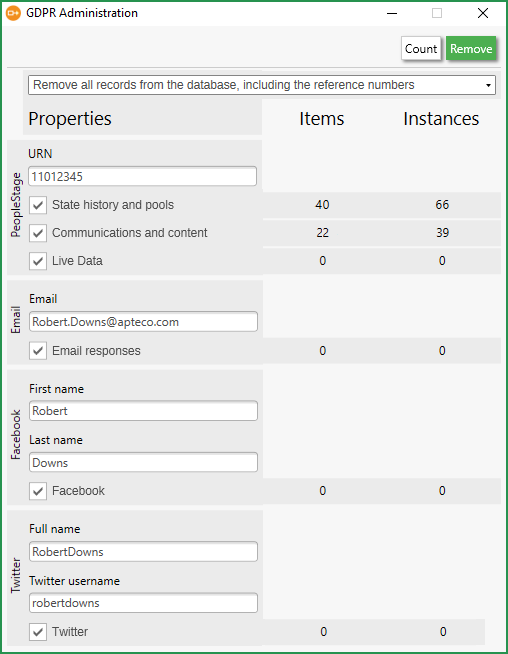The height and width of the screenshot is (654, 508).
Task: Click the PeopleStage vertical section label
Action: 16,205
